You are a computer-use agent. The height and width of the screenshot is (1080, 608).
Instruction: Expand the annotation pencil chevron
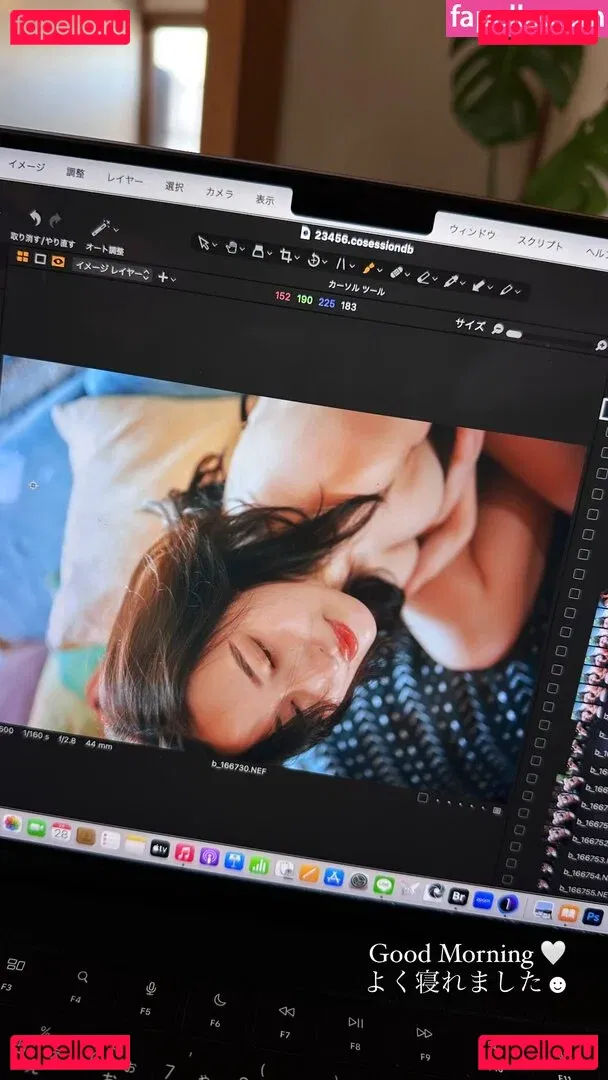point(517,292)
